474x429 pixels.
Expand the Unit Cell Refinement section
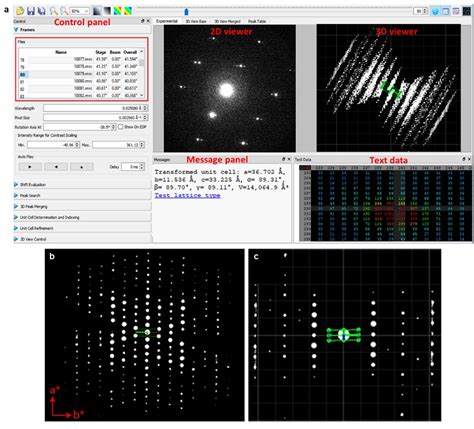[36, 228]
